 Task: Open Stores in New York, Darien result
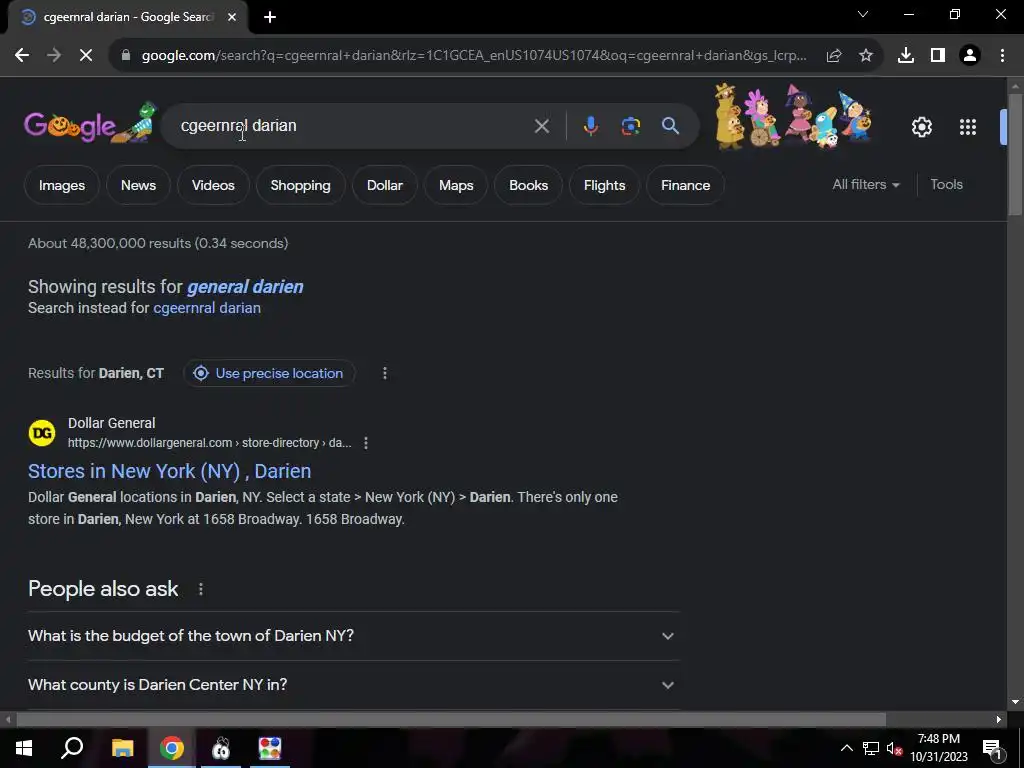169,472
